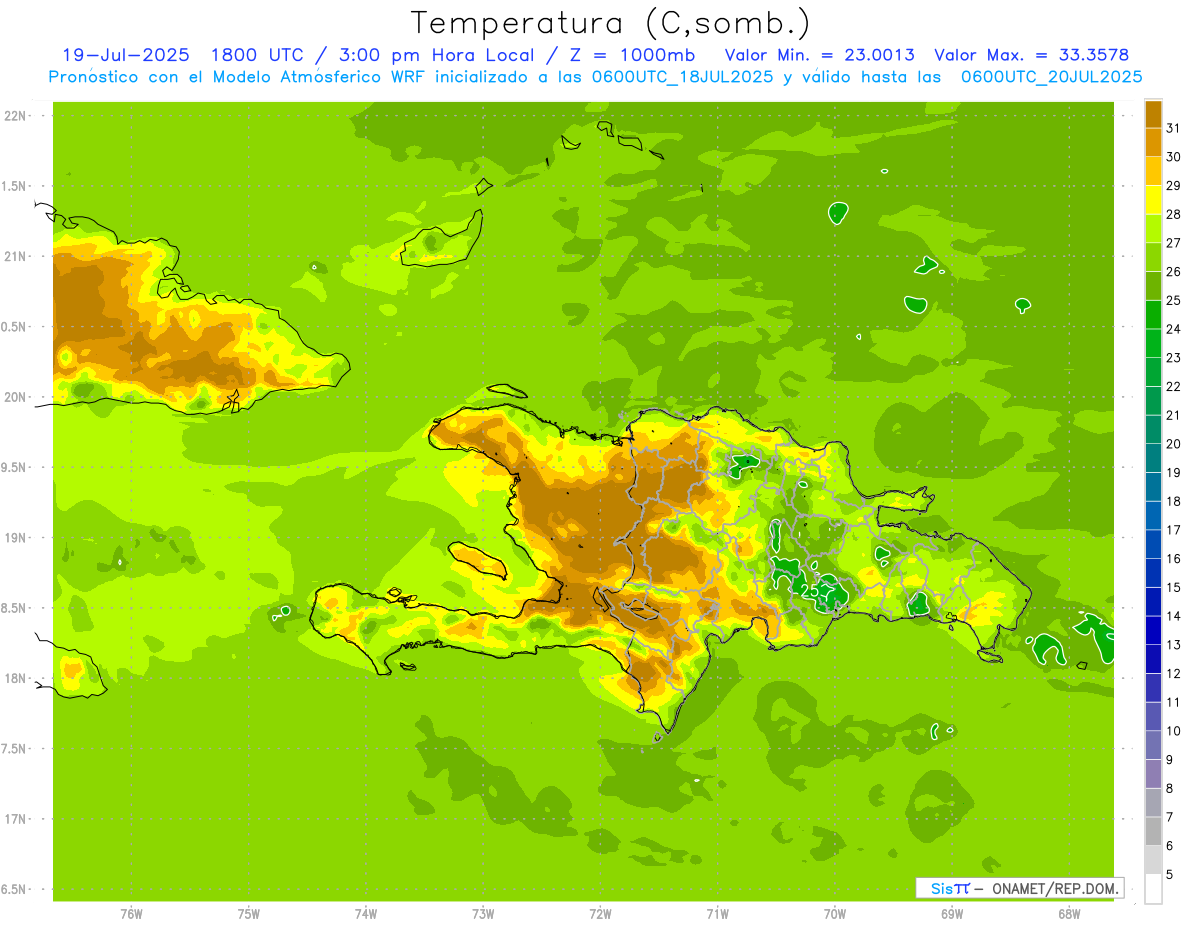Click the '73W' longitude label

483,914
